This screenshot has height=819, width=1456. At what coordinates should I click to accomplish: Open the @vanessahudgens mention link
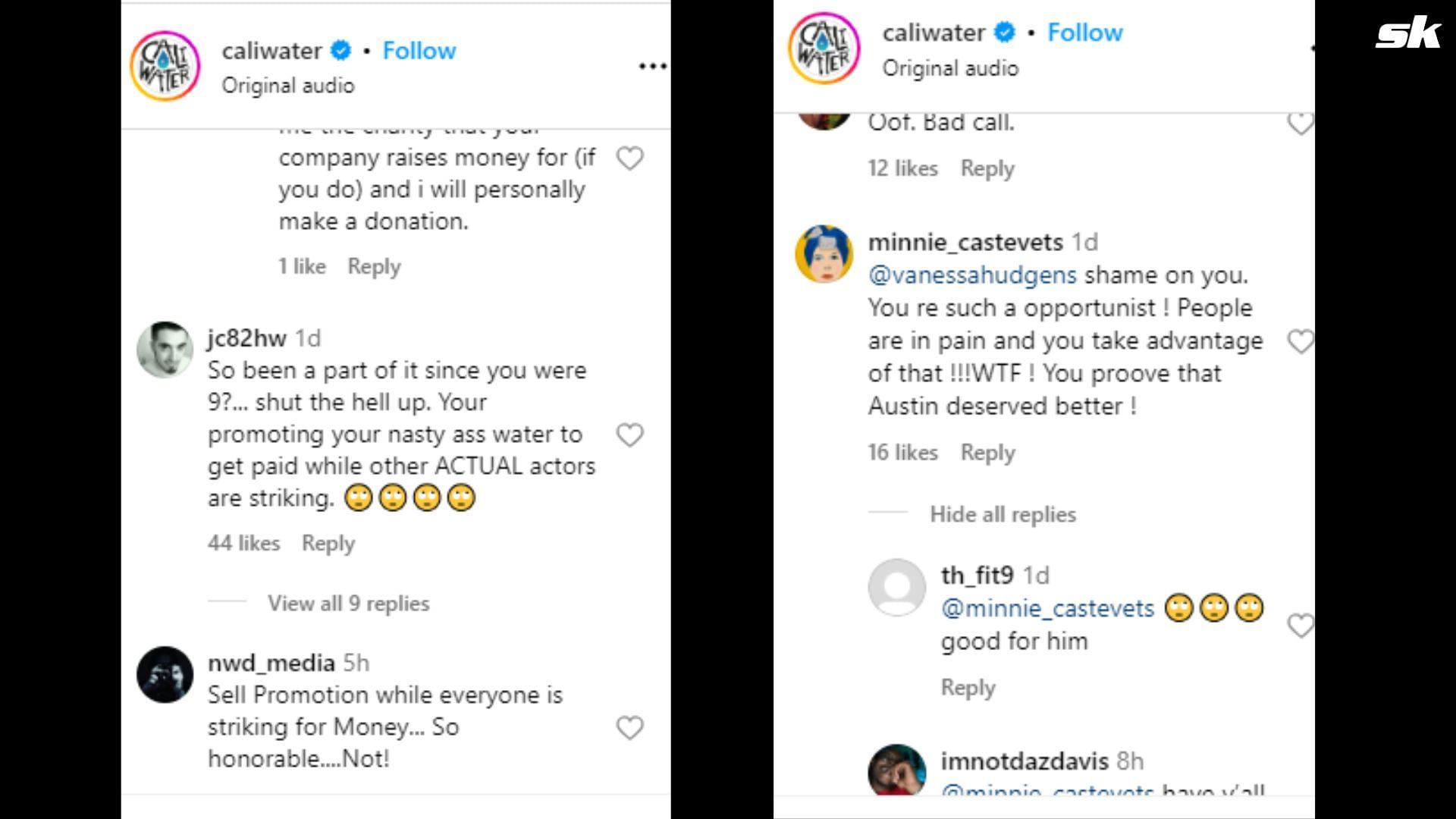pyautogui.click(x=972, y=275)
